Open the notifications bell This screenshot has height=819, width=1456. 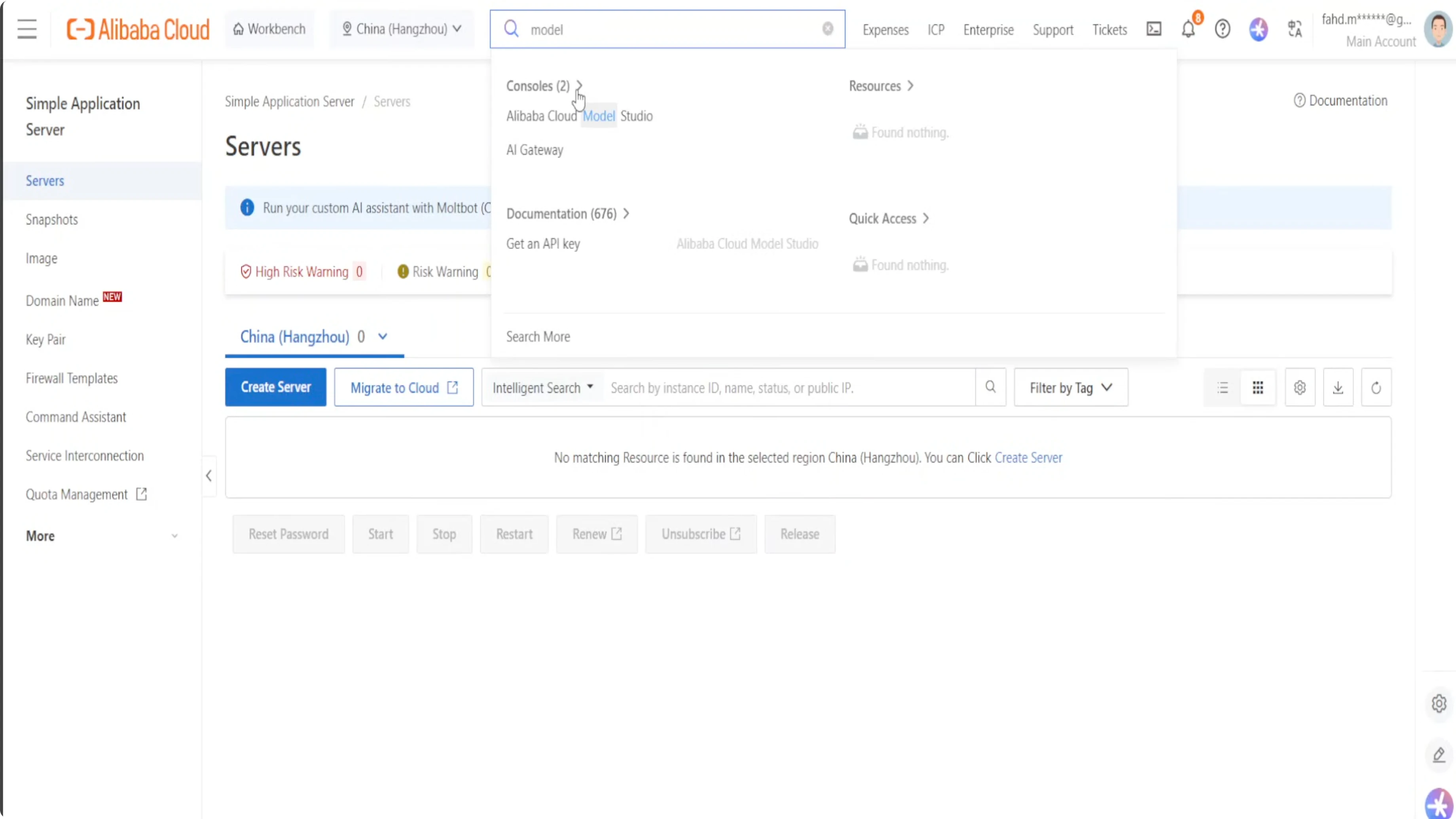pyautogui.click(x=1188, y=29)
